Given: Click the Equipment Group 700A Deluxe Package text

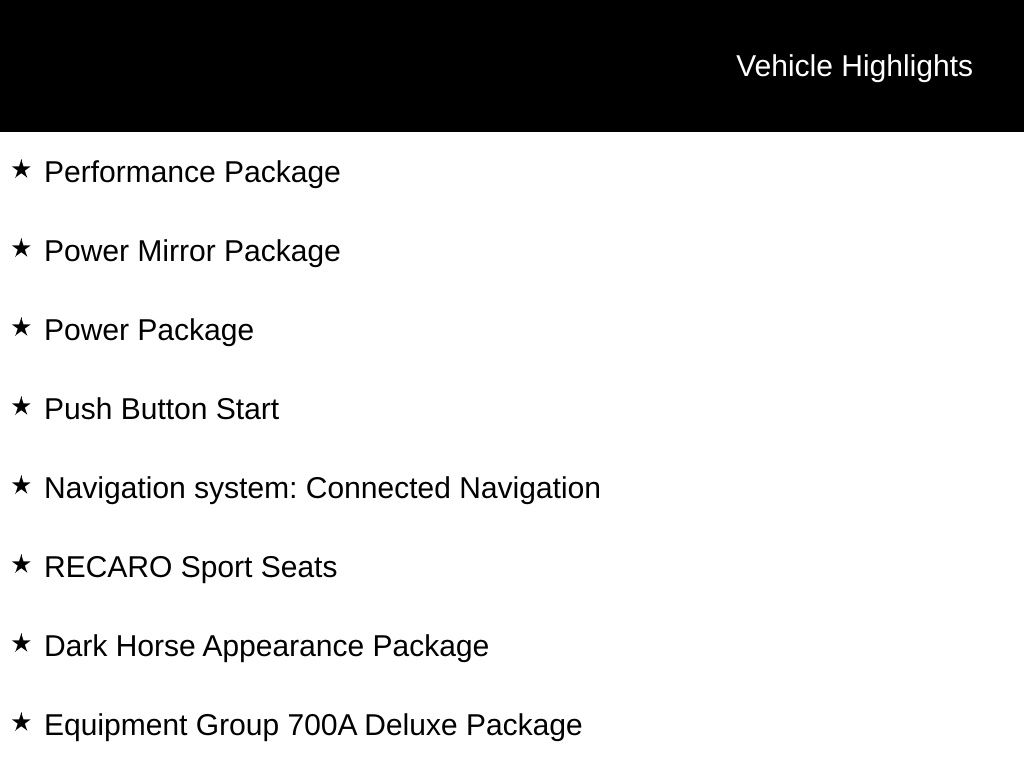Looking at the screenshot, I should (313, 725).
